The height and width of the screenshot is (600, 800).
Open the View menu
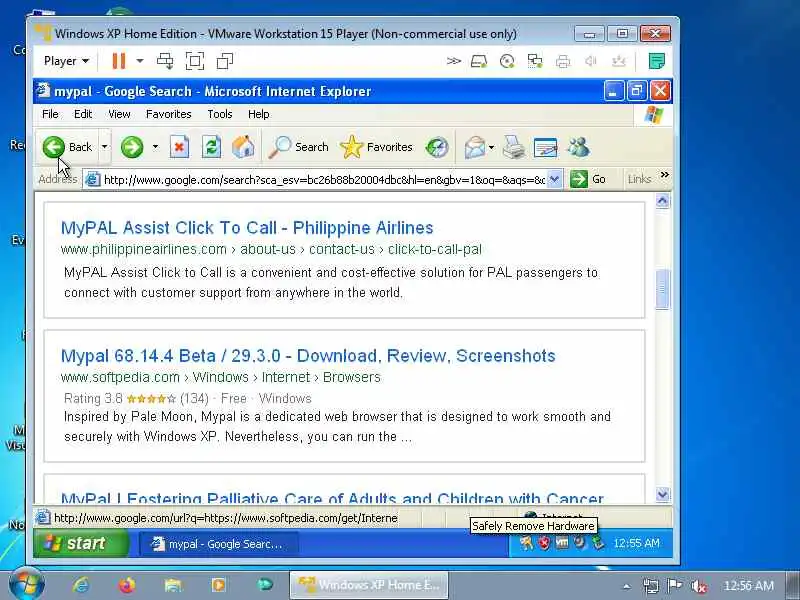click(119, 114)
